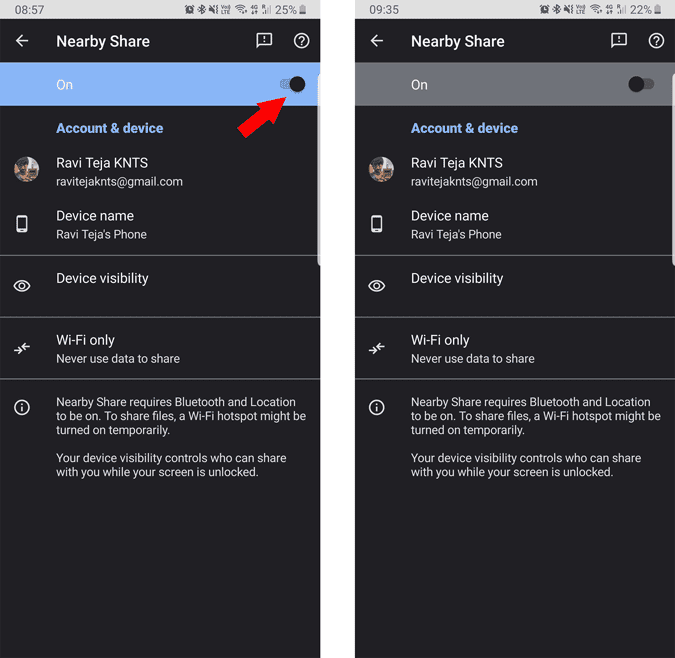The height and width of the screenshot is (658, 675).
Task: Open the feedback icon in the right screenshot
Action: [619, 41]
